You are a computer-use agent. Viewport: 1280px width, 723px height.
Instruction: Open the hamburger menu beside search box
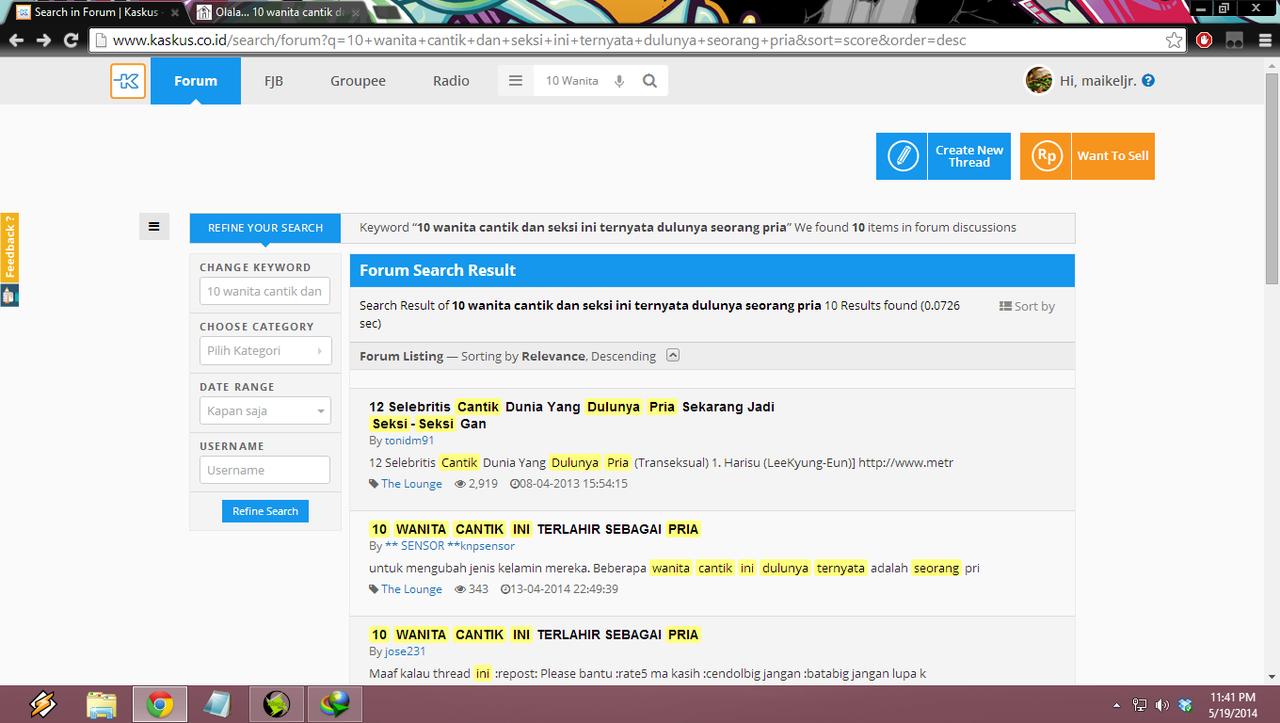(x=516, y=81)
